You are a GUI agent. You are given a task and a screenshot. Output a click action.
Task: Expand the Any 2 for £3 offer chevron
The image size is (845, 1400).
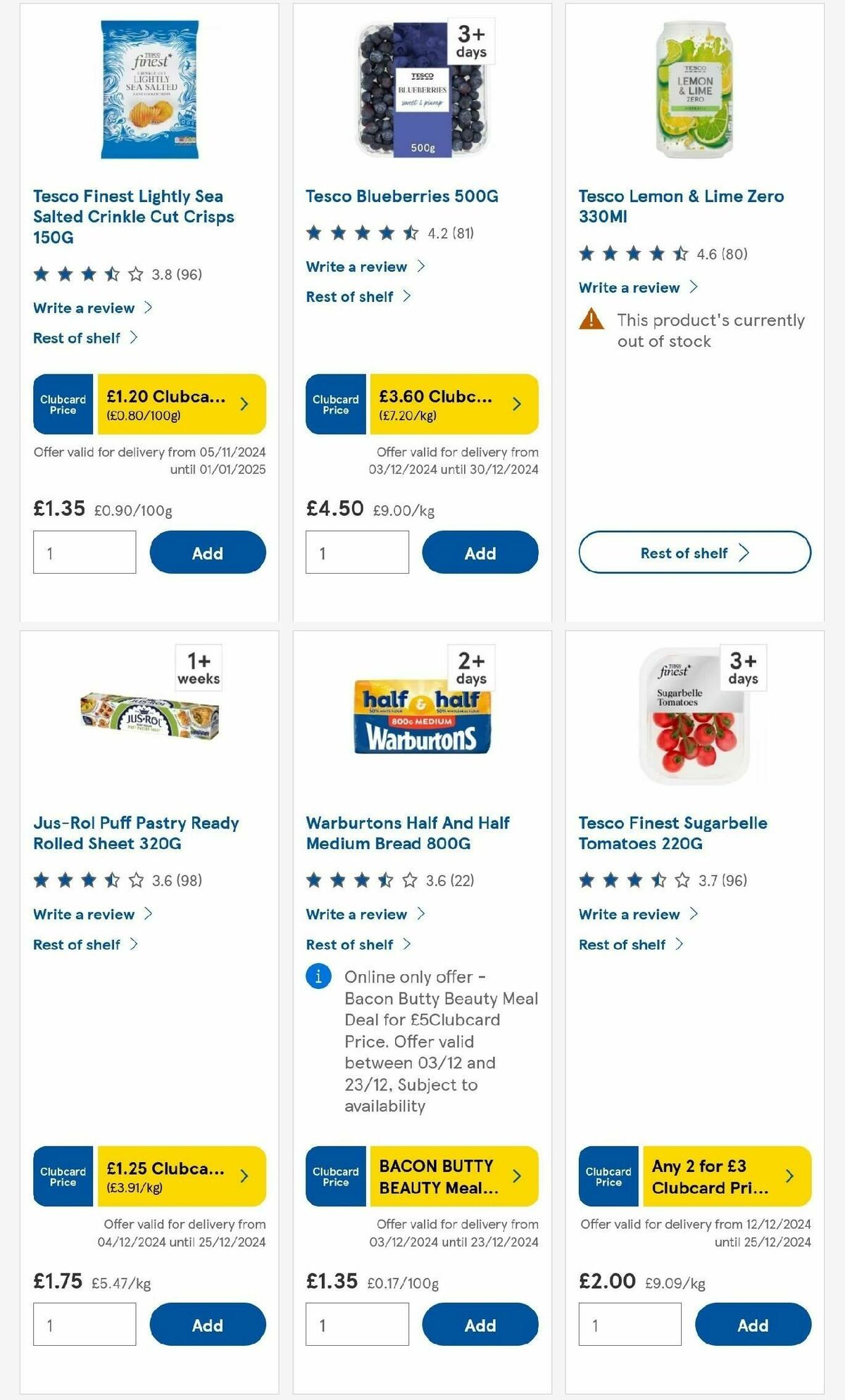click(790, 1176)
